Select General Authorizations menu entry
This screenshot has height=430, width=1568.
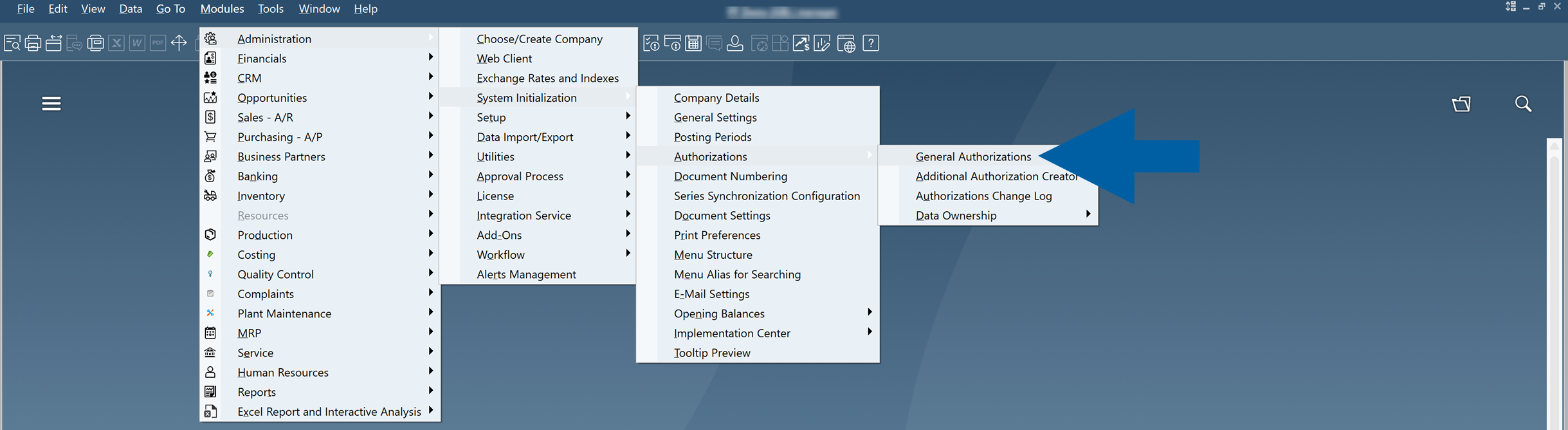tap(973, 156)
